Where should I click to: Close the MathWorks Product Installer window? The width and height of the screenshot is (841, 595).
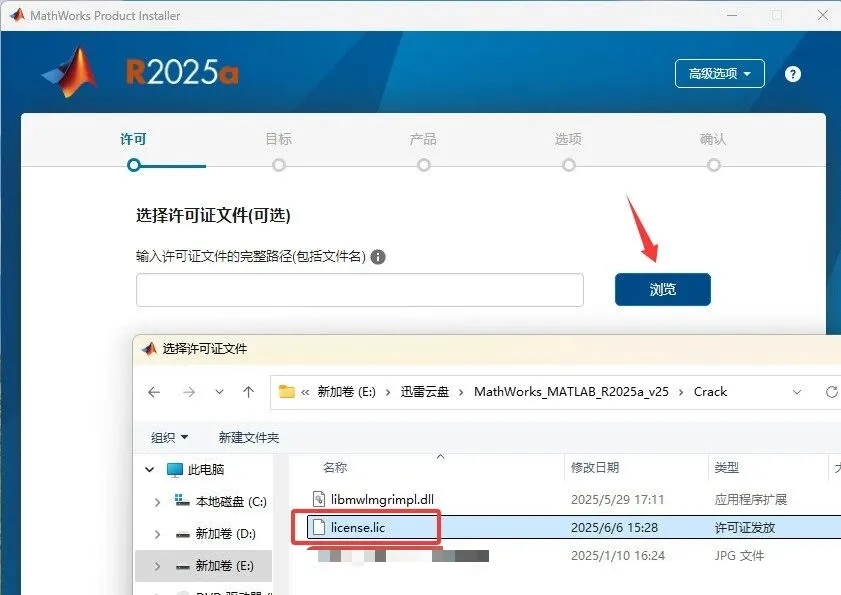[822, 15]
